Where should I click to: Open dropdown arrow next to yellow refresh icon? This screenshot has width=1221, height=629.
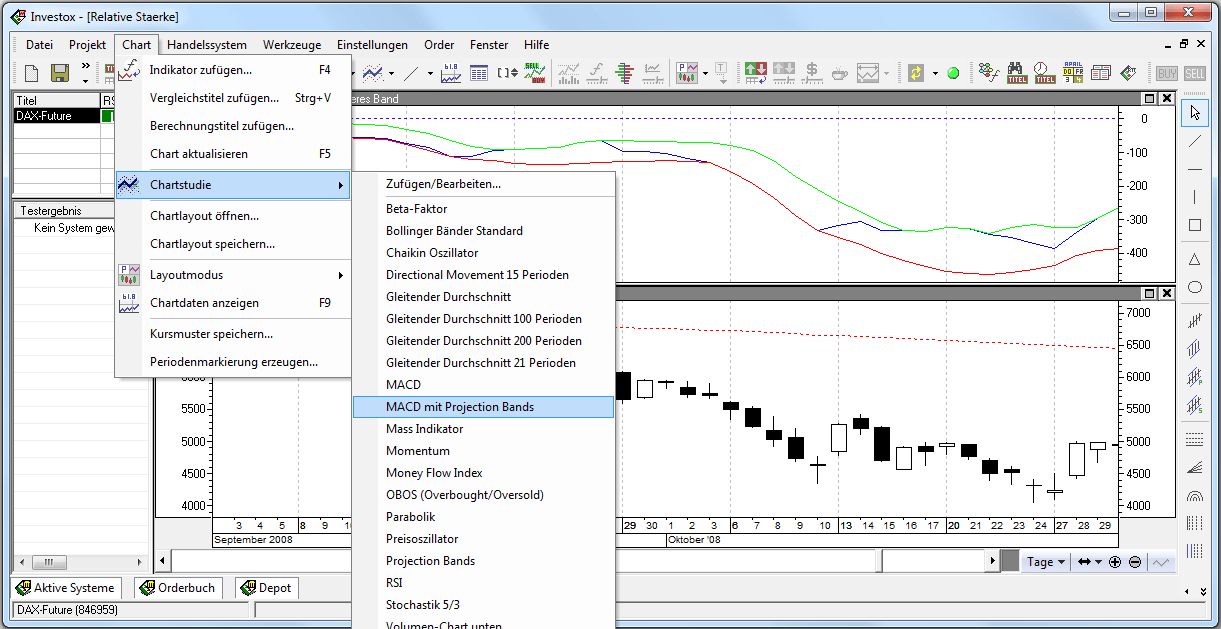coord(935,73)
